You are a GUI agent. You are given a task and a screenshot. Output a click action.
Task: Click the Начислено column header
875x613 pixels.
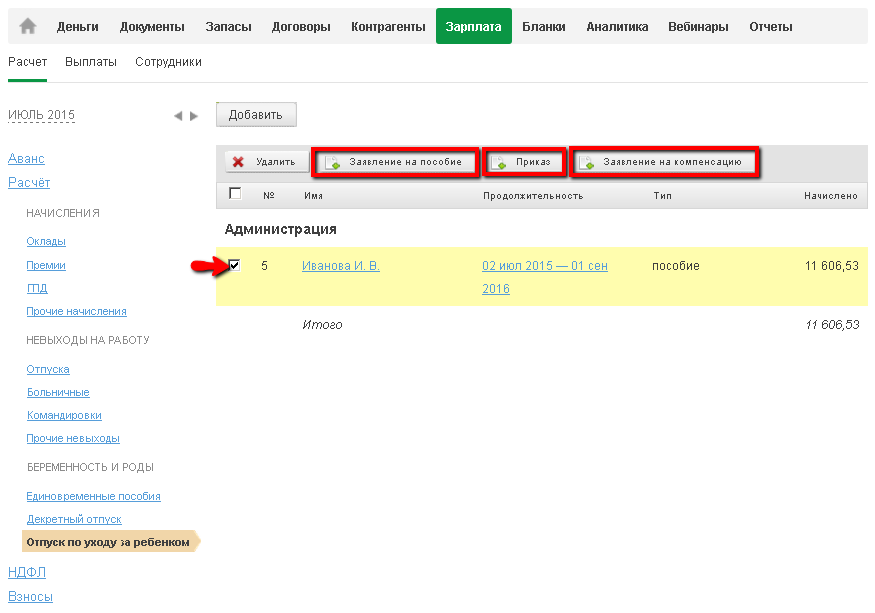click(x=830, y=195)
